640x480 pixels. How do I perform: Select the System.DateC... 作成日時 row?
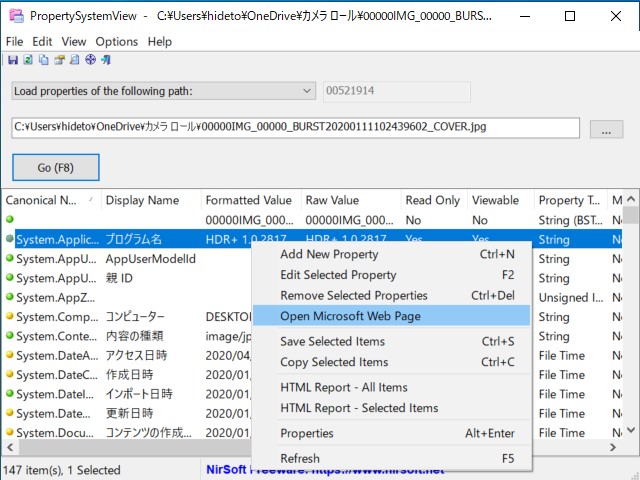pyautogui.click(x=129, y=375)
